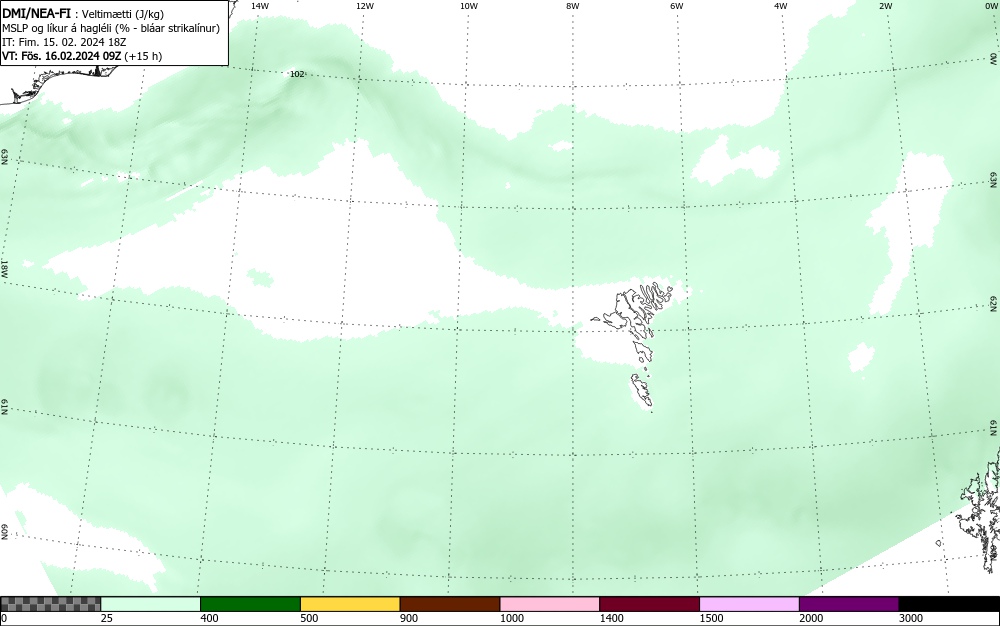Click the 60N label on left edge

[x=4, y=532]
